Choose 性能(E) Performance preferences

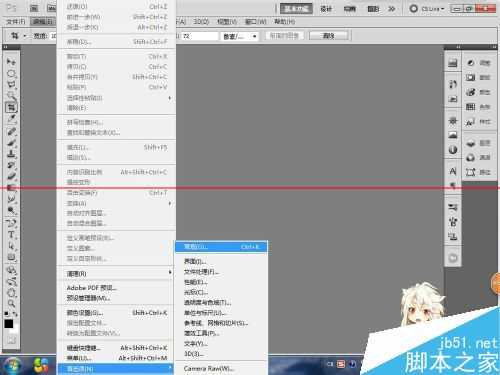point(221,282)
